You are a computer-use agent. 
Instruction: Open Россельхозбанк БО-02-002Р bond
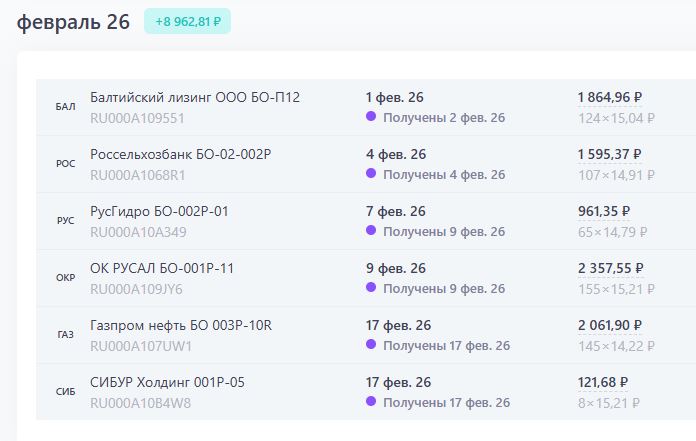click(181, 154)
